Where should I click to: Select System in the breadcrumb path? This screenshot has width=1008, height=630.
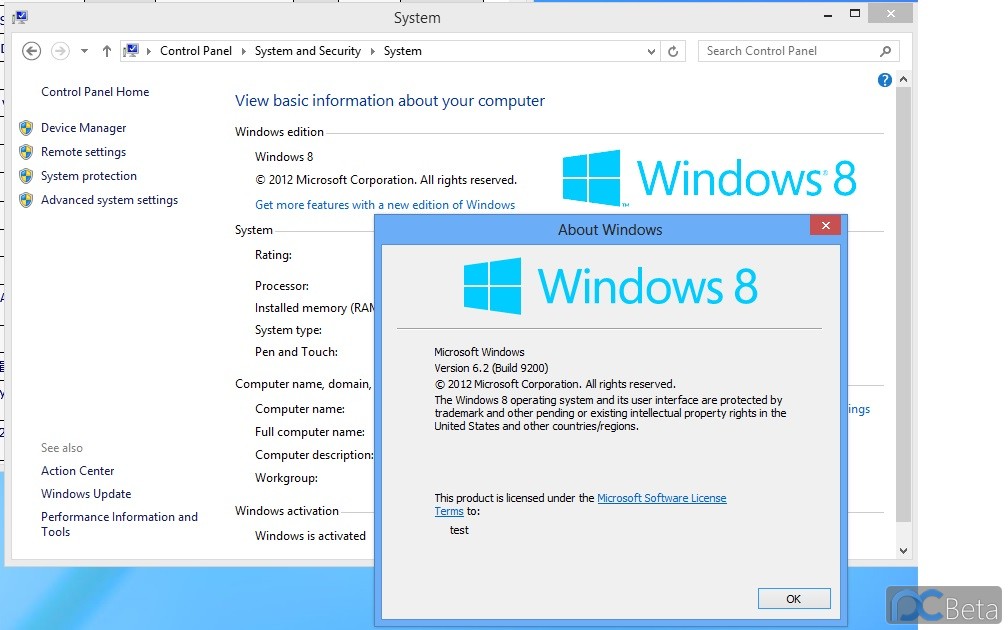click(x=402, y=51)
